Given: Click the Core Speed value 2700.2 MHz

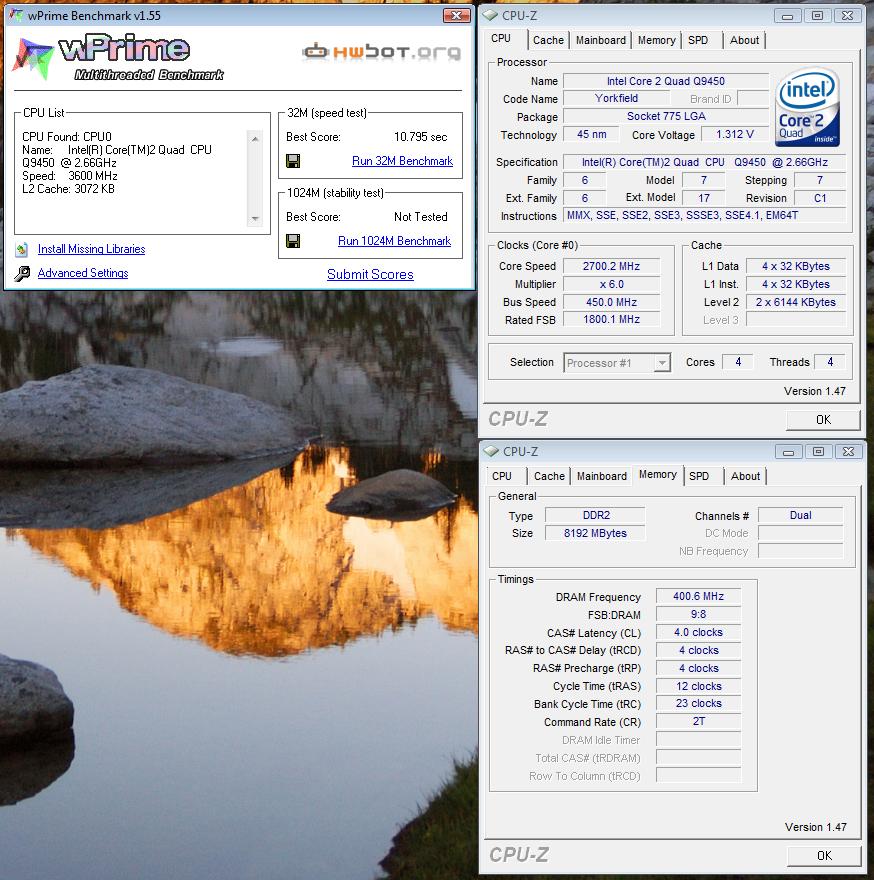Looking at the screenshot, I should [x=611, y=267].
